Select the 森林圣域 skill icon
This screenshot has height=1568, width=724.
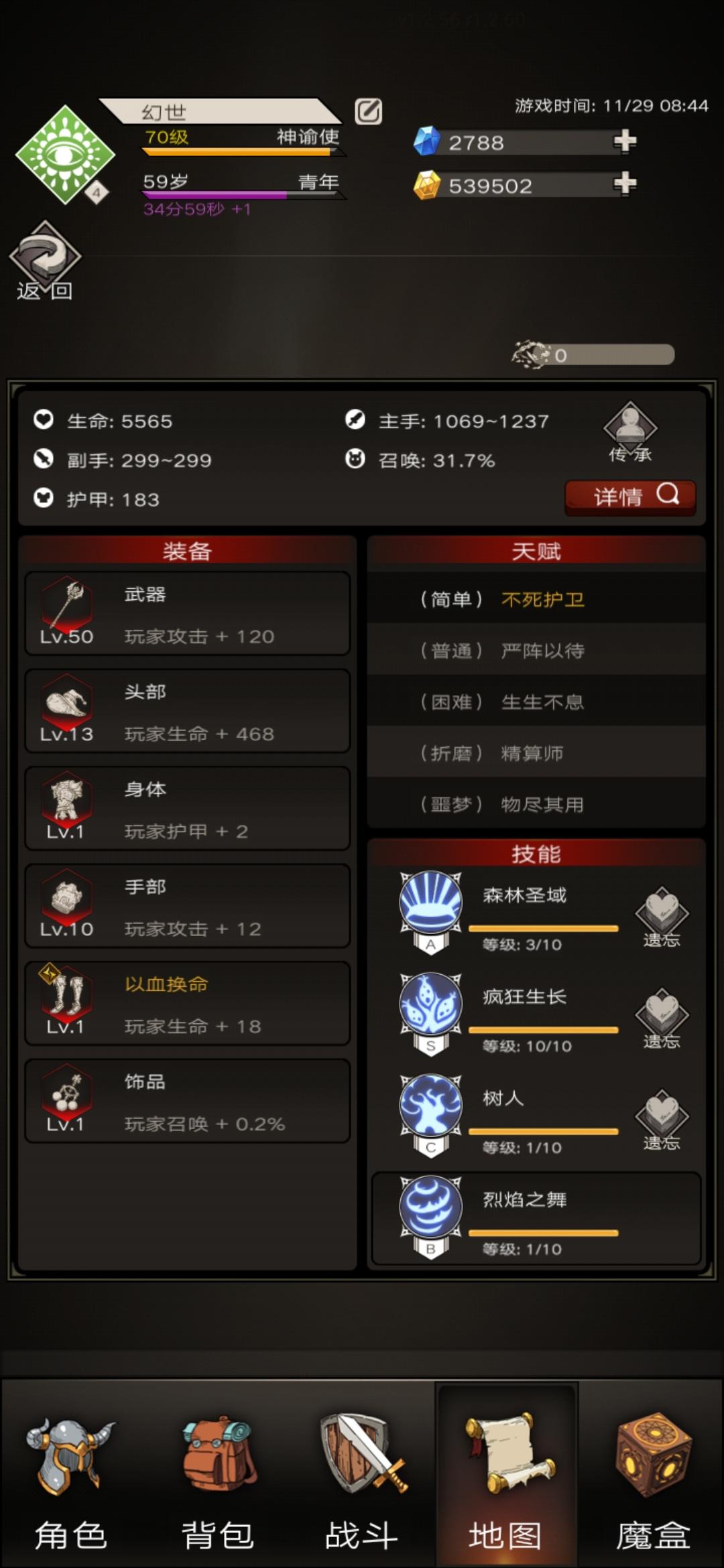coord(430,903)
